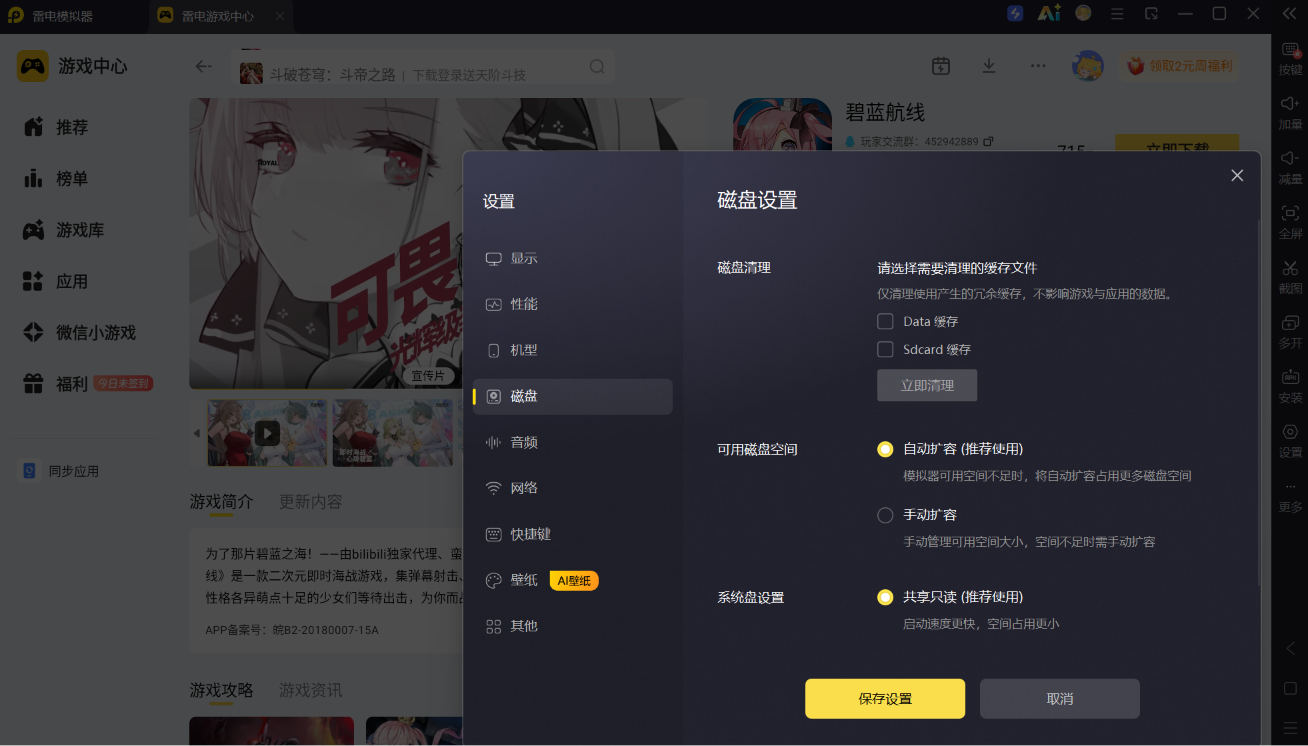Open 机型 settings category
The height and width of the screenshot is (746, 1308).
[x=572, y=350]
